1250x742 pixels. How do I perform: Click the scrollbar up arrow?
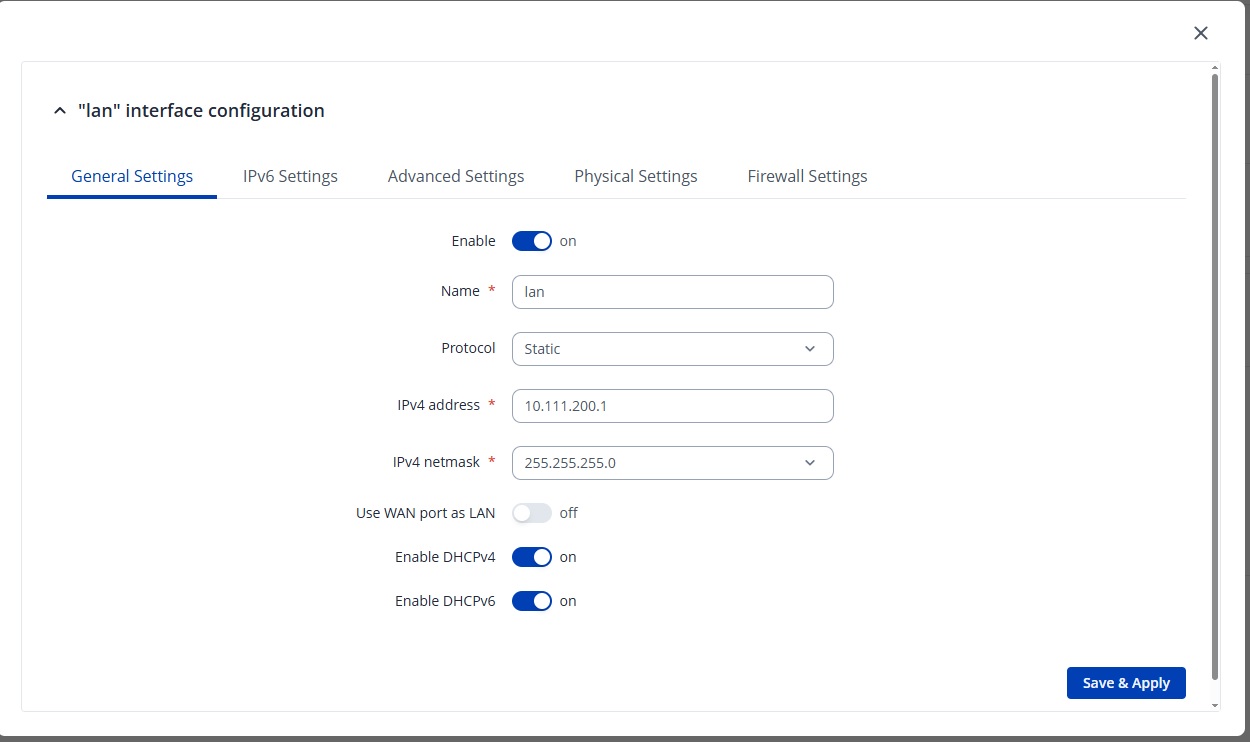(1215, 67)
